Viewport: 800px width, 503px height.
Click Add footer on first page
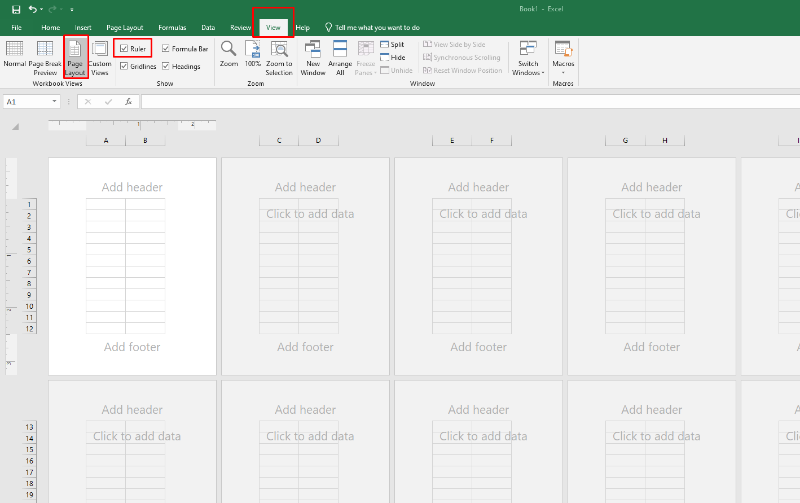132,347
